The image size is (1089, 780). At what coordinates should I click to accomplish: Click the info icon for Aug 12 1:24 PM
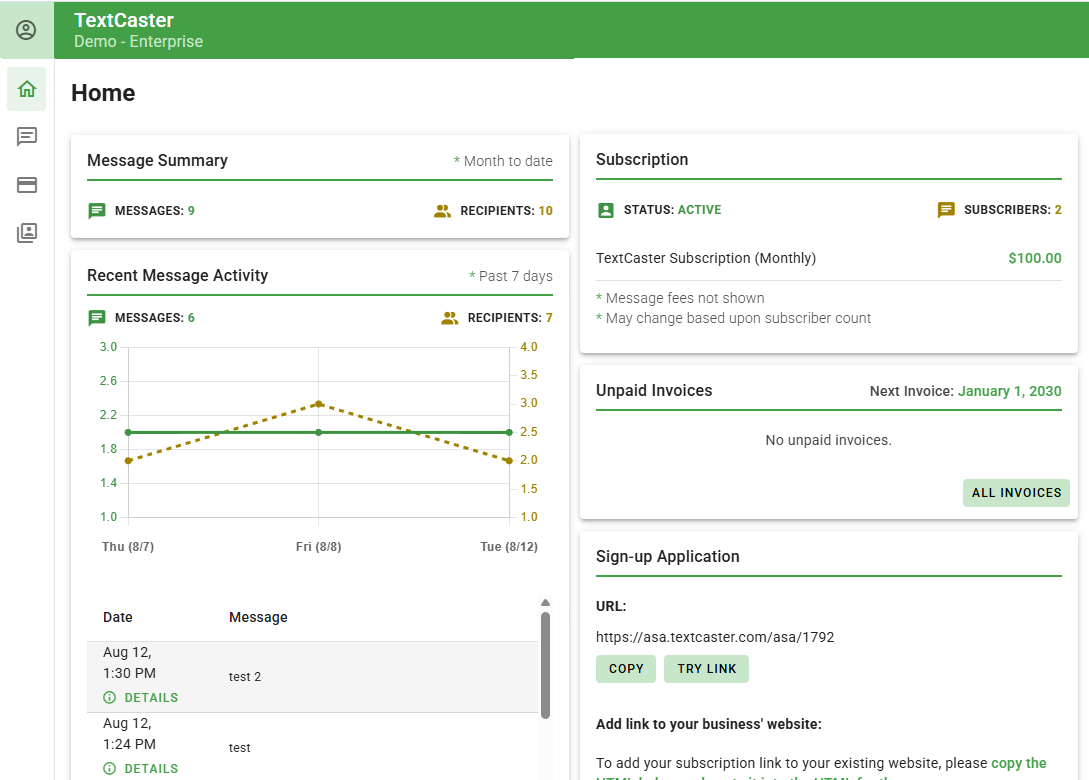tap(110, 768)
